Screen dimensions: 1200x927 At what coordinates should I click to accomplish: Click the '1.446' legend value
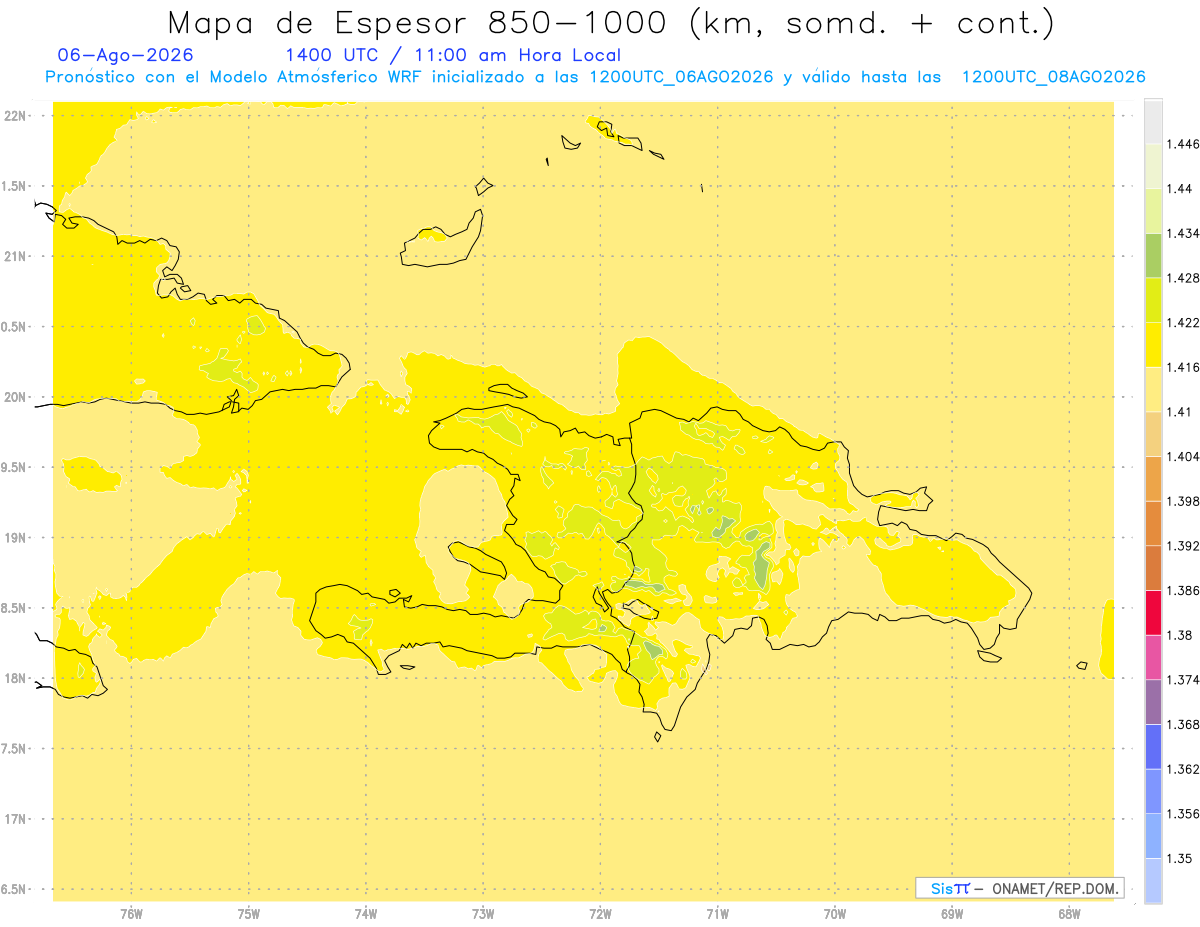[x=1182, y=144]
